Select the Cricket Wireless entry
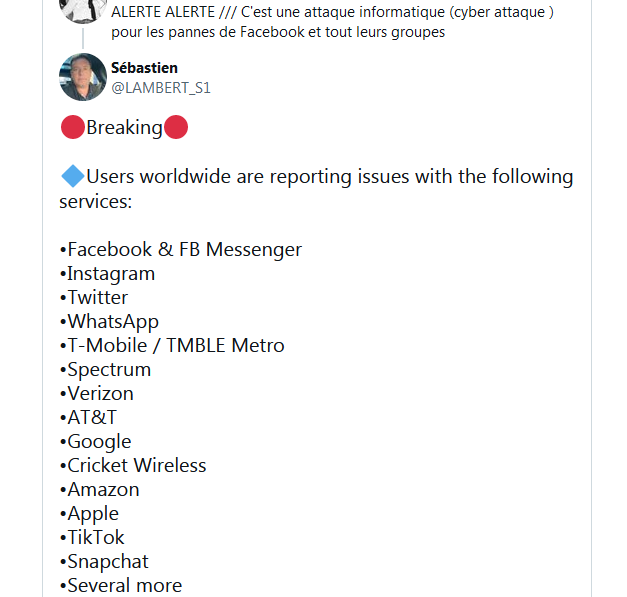 [x=133, y=465]
